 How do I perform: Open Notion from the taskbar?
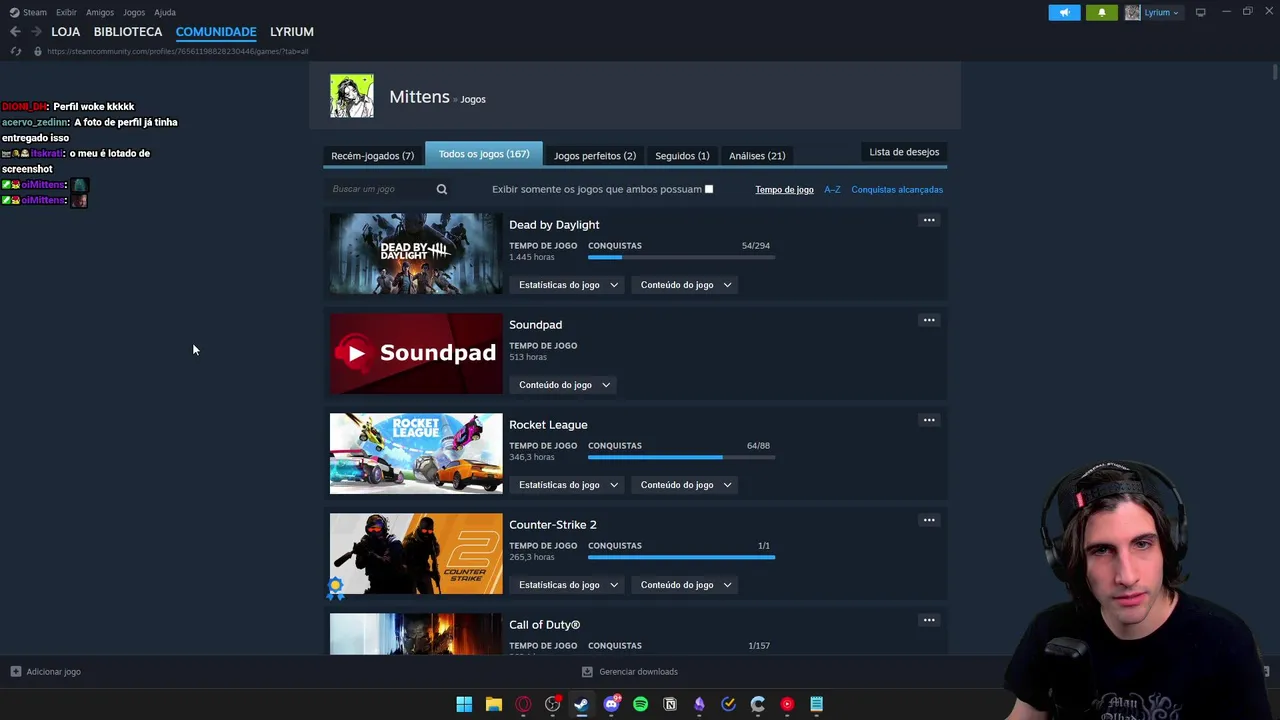coord(670,704)
